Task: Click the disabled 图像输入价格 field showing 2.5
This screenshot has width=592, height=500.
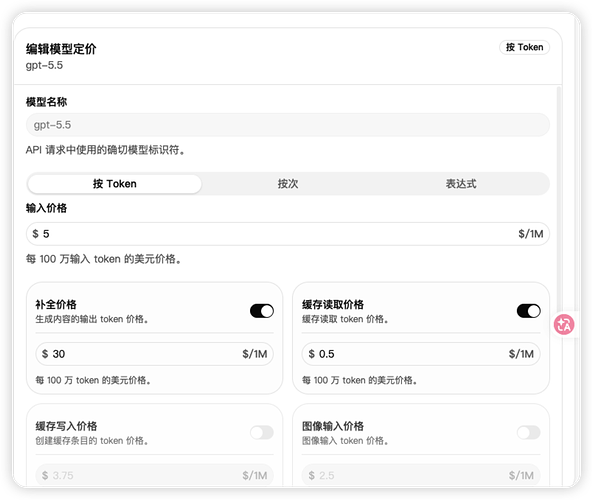Action: tap(421, 475)
